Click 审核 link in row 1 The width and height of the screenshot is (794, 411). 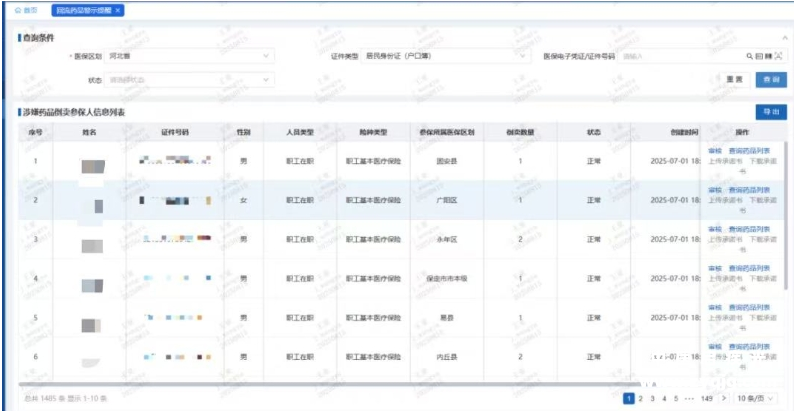click(714, 150)
